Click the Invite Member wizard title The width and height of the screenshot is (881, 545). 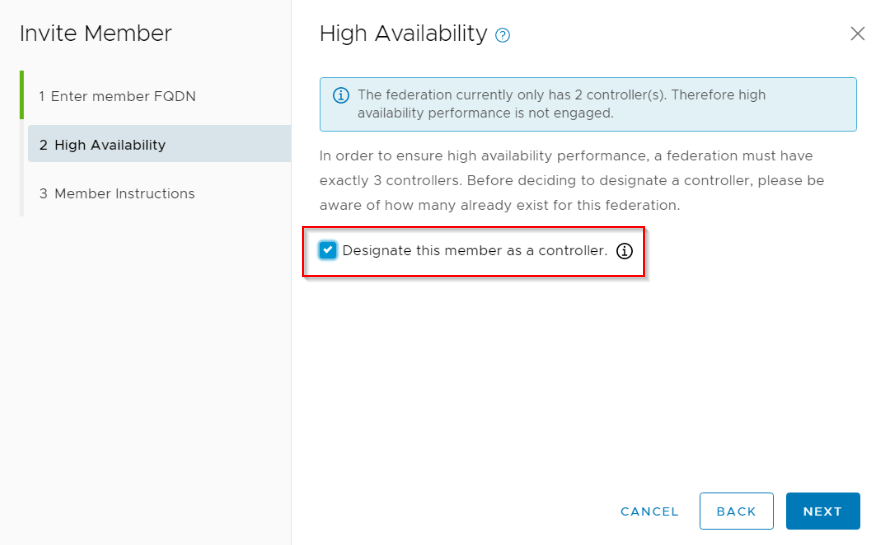pyautogui.click(x=96, y=33)
